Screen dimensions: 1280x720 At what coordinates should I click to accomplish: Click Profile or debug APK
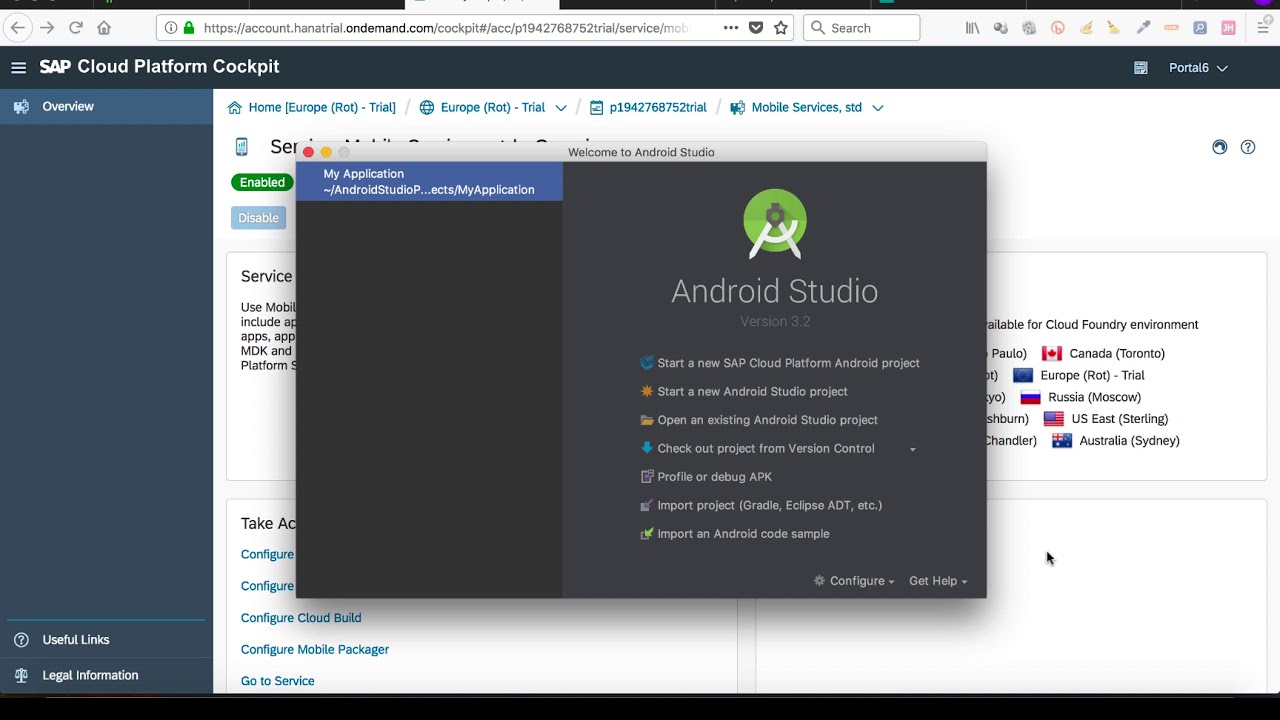[x=714, y=477]
